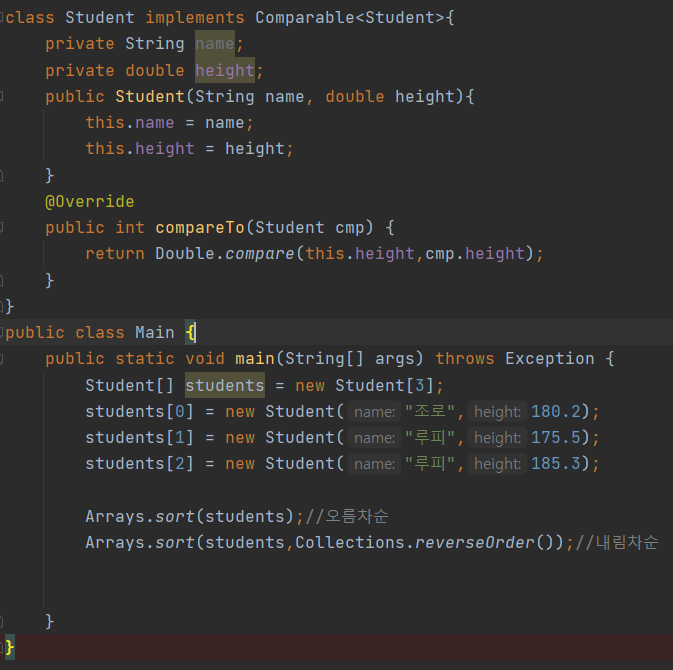The height and width of the screenshot is (670, 673).
Task: Click 'throws' keyword
Action: click(465, 359)
